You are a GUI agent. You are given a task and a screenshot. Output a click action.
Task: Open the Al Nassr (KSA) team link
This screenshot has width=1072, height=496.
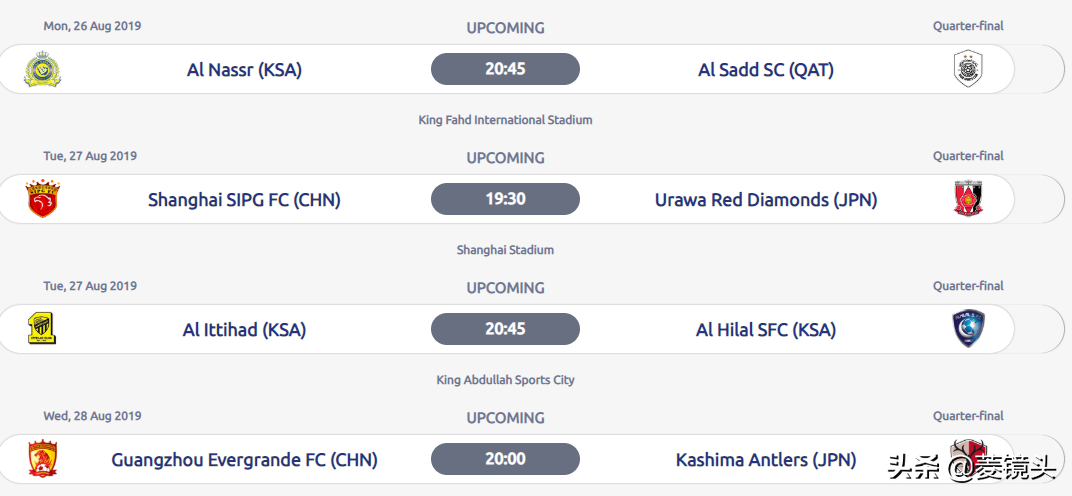coord(244,70)
